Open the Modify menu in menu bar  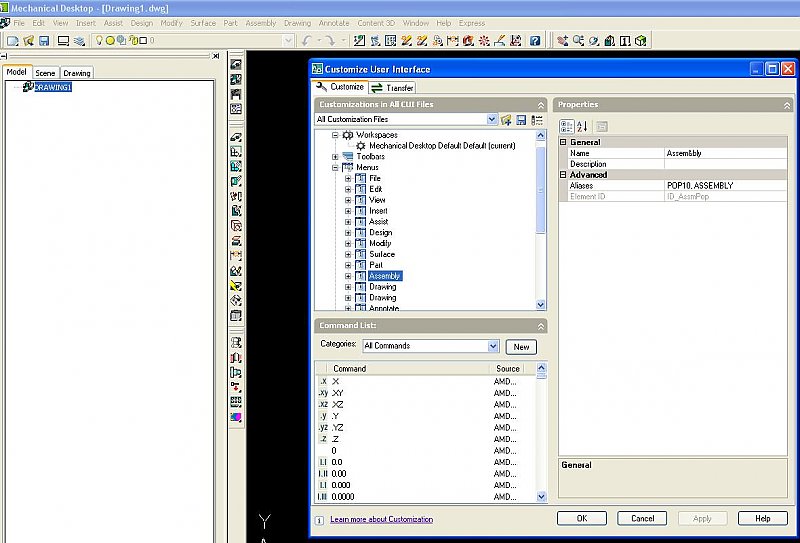pyautogui.click(x=171, y=23)
